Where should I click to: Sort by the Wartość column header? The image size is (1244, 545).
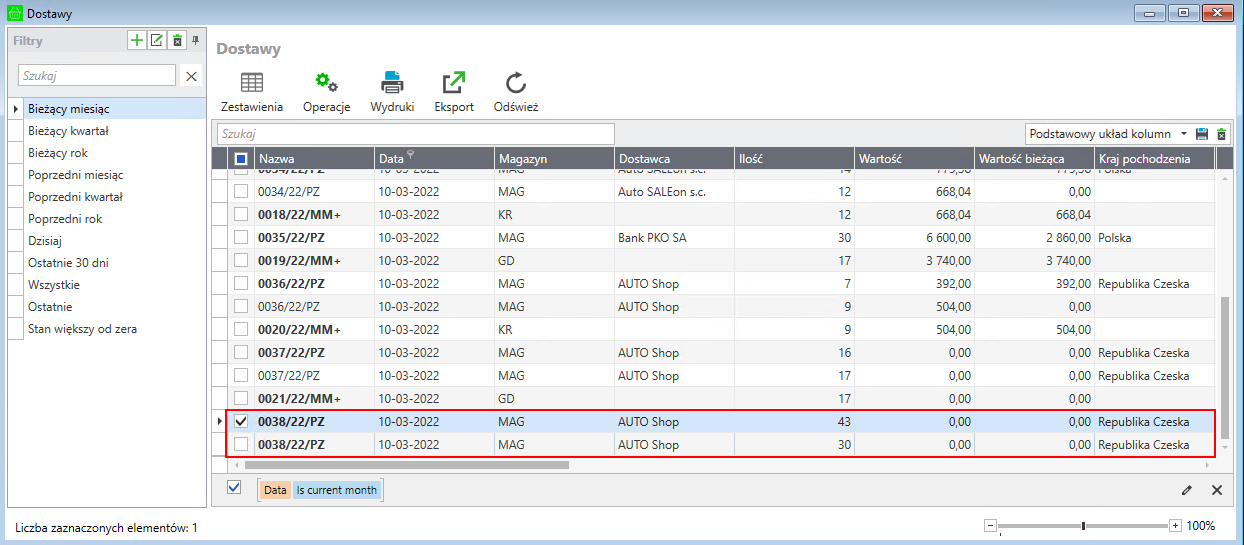coord(914,159)
